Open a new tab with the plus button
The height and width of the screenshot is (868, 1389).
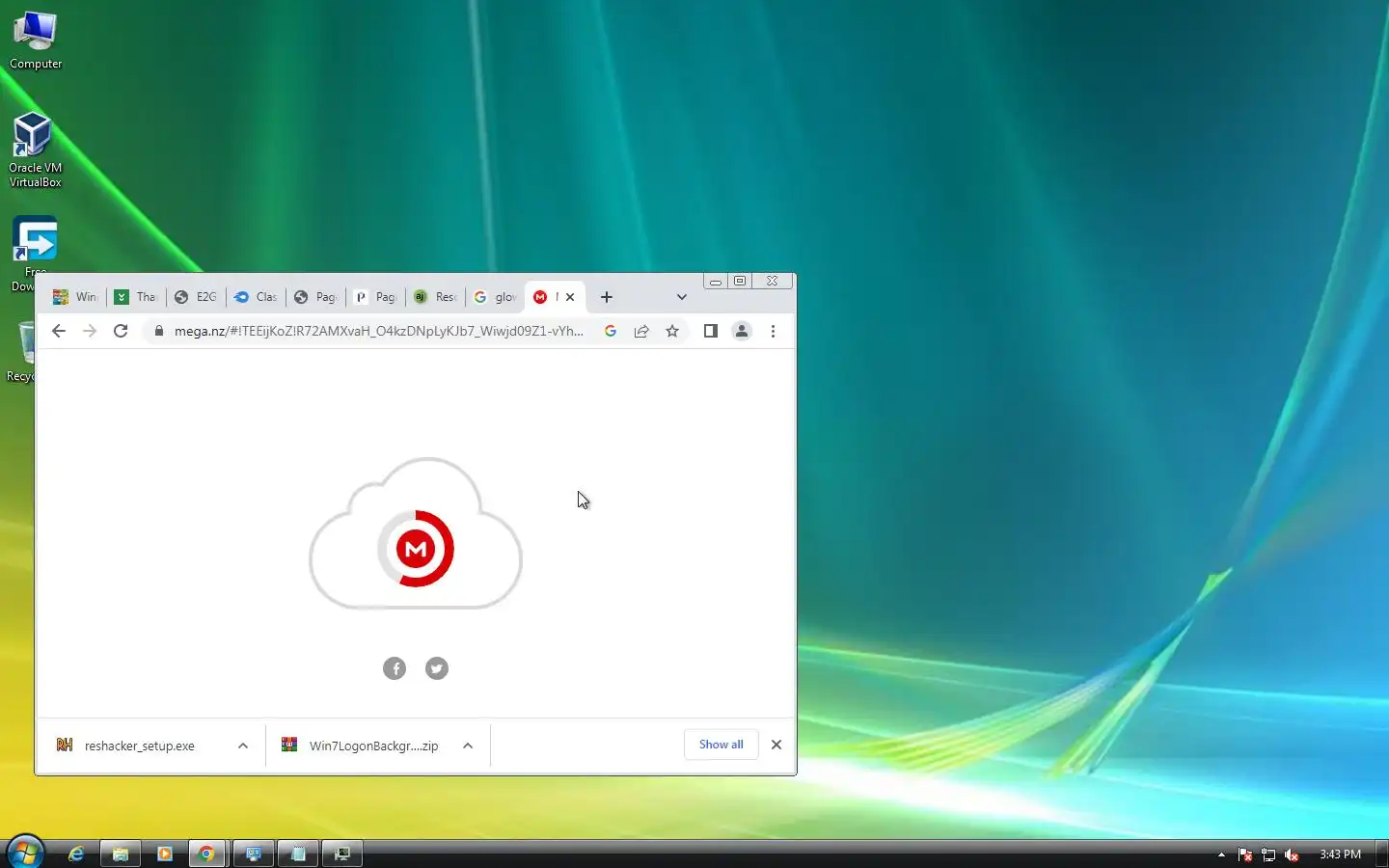coord(607,297)
